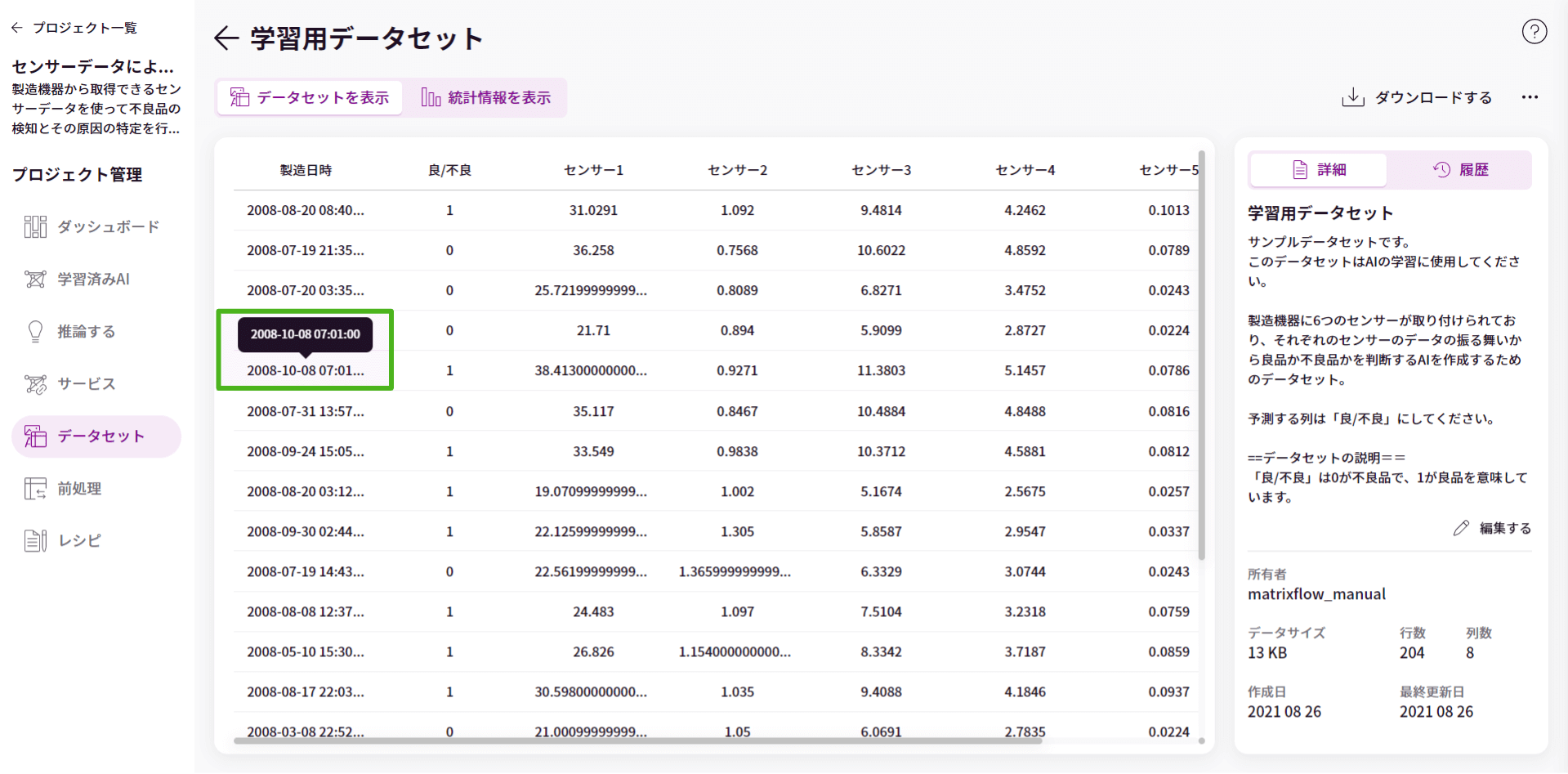Click the 前処理 sidebar icon

(x=35, y=488)
